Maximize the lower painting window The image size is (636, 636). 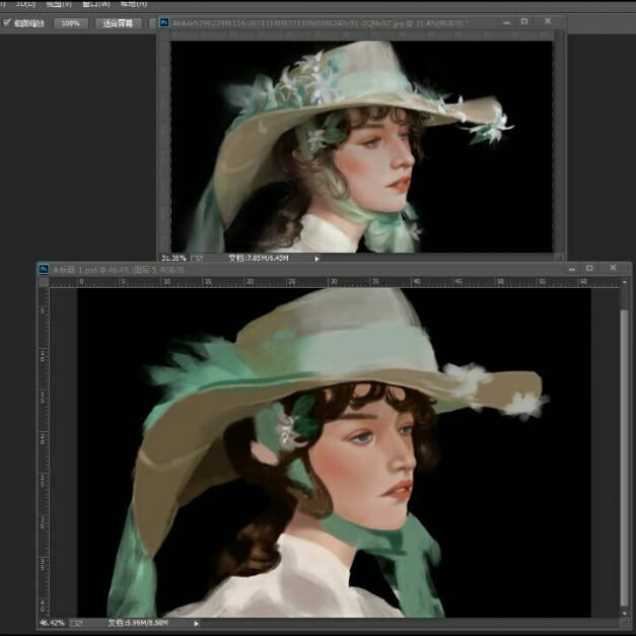coord(590,269)
